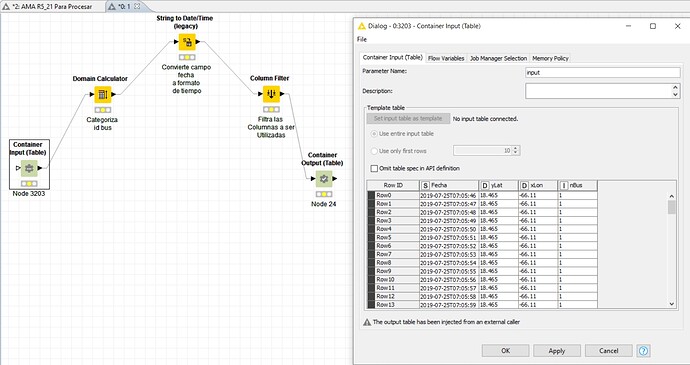Select Use entire input table option
The width and height of the screenshot is (690, 365).
[x=374, y=133]
